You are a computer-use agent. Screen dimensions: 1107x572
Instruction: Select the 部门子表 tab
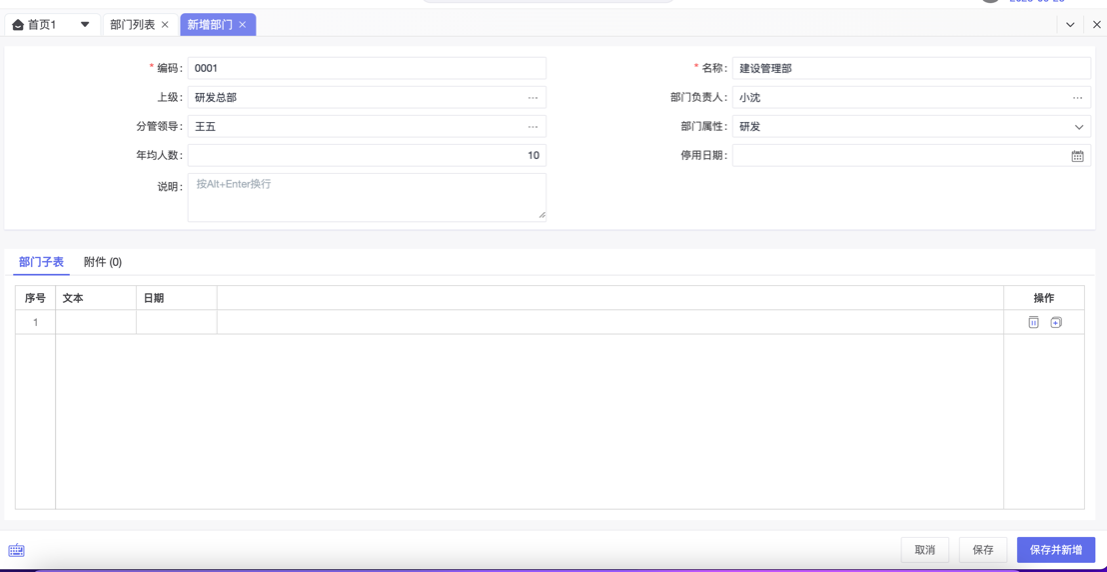pos(41,262)
